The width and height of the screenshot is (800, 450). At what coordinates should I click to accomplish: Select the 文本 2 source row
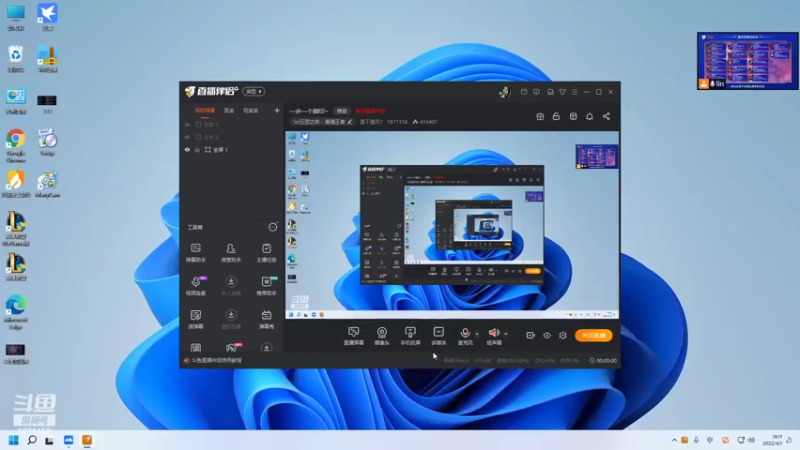pos(232,137)
